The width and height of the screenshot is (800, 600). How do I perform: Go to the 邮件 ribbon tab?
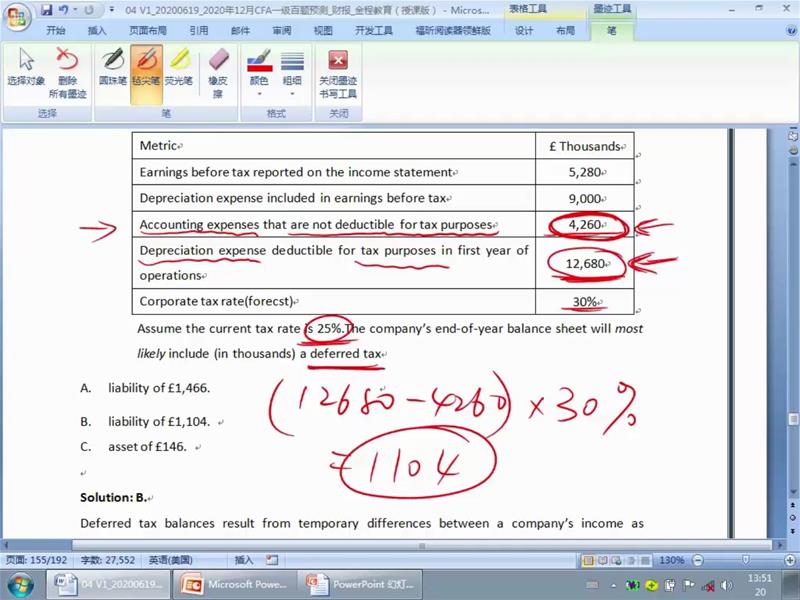pos(240,31)
